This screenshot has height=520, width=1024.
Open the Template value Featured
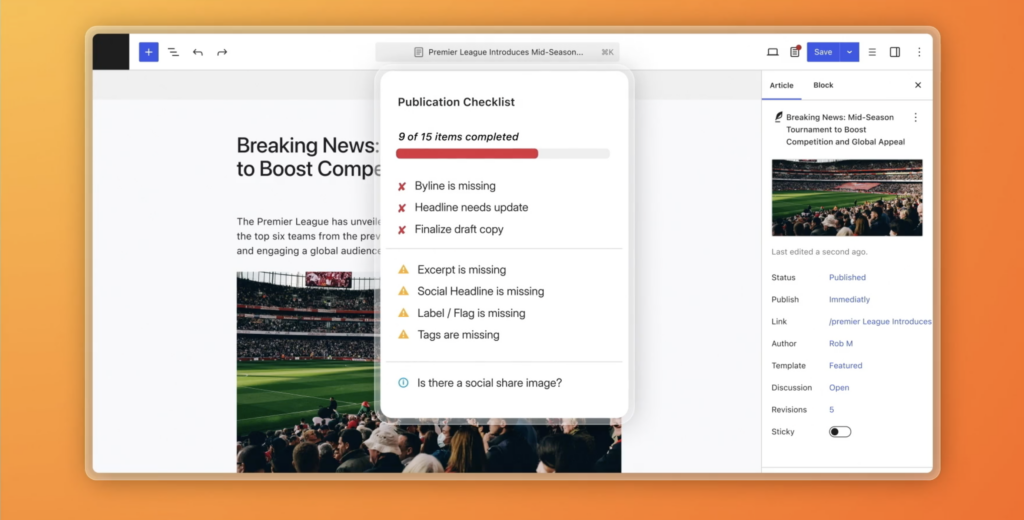pyautogui.click(x=845, y=366)
